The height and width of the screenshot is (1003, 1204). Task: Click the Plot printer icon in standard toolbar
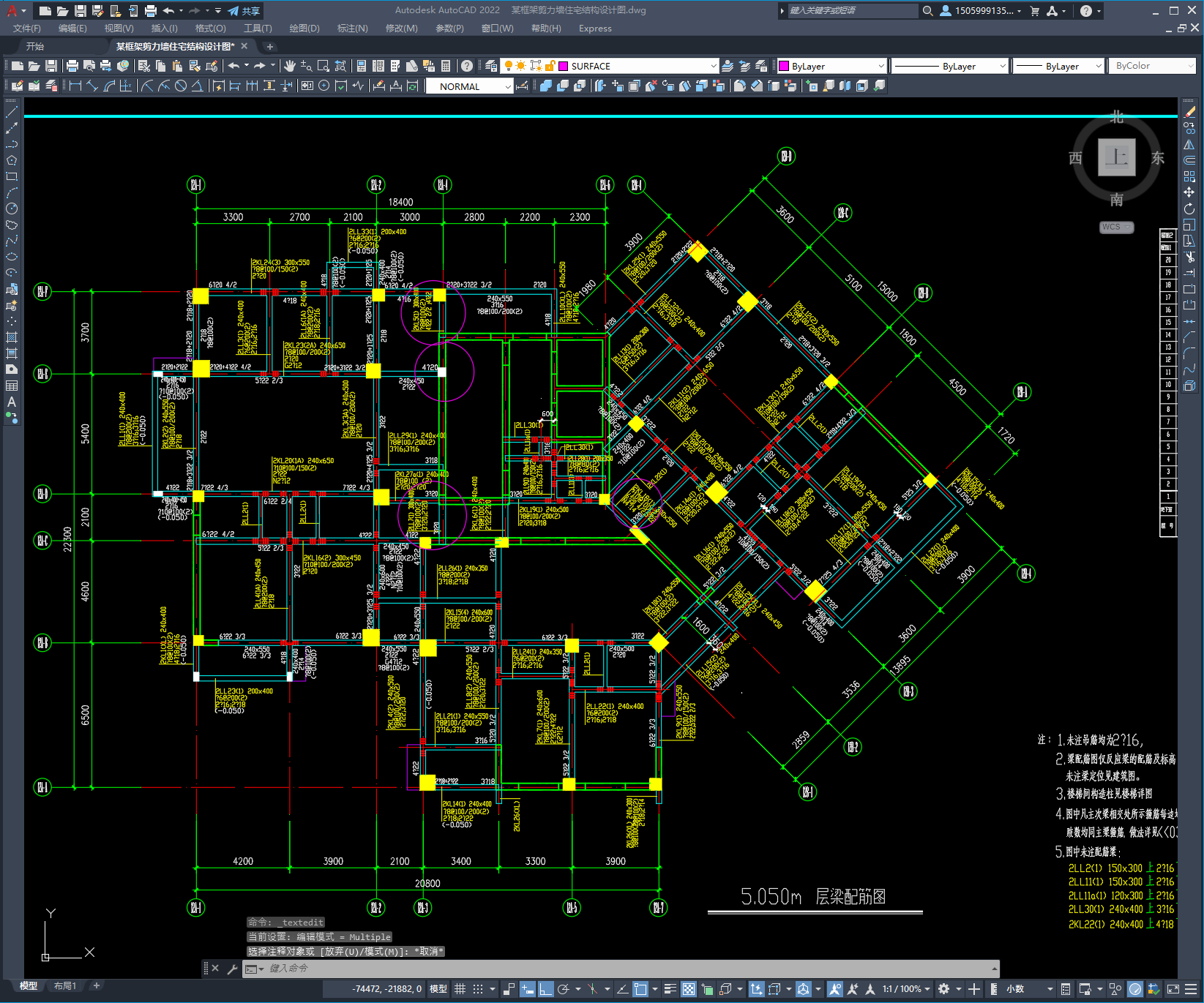pos(72,66)
